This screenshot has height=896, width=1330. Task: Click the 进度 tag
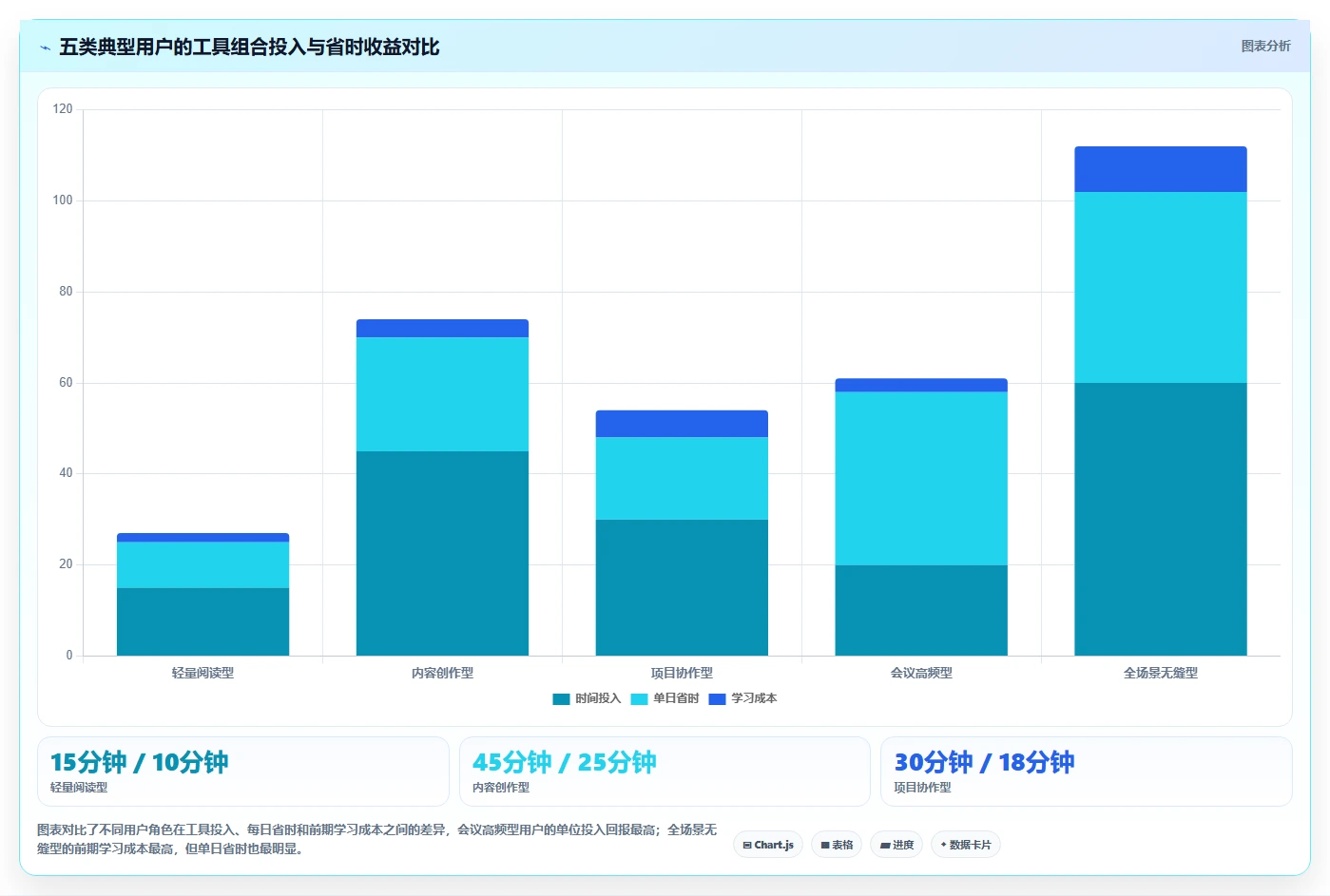tap(896, 845)
